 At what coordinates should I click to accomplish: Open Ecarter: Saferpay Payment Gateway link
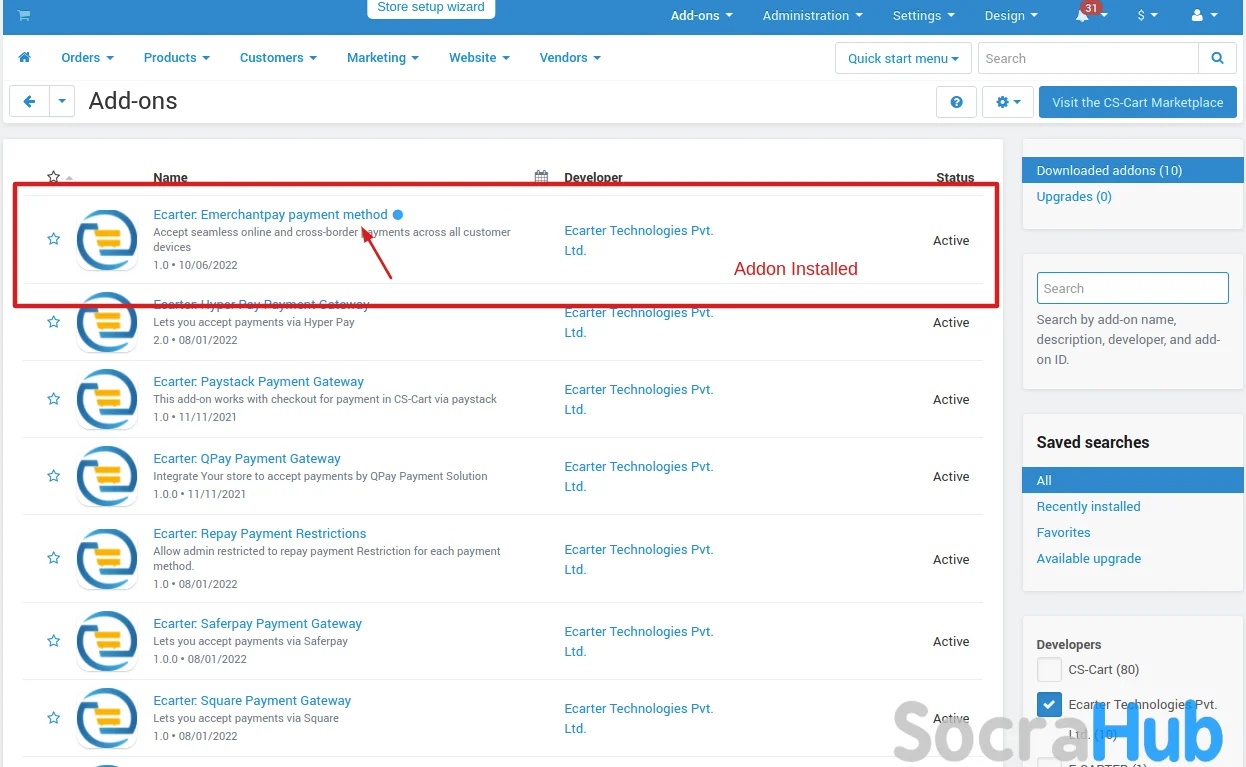pos(257,623)
